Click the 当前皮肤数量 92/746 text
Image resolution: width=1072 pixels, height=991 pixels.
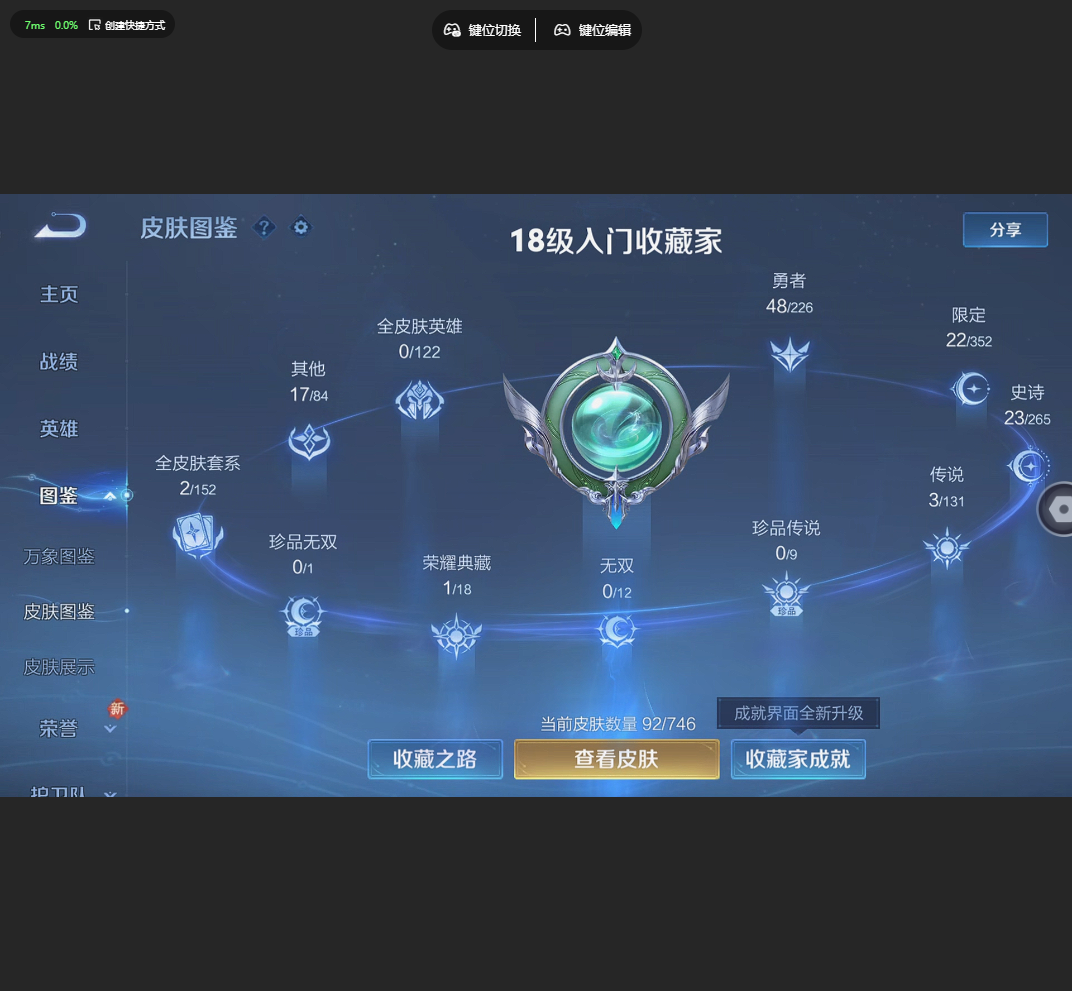[618, 724]
